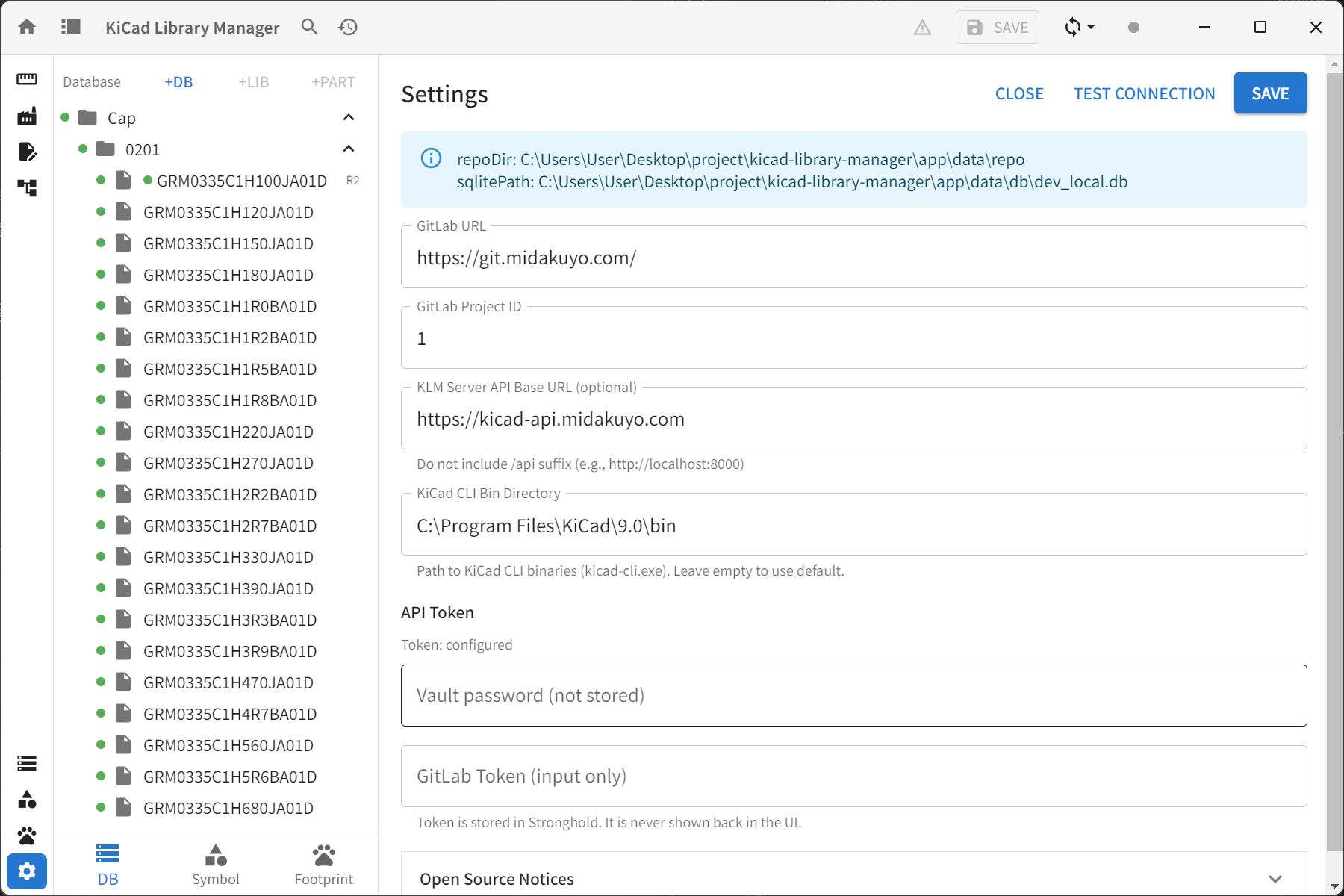The width and height of the screenshot is (1344, 896).
Task: Close the Settings panel
Action: click(1019, 93)
